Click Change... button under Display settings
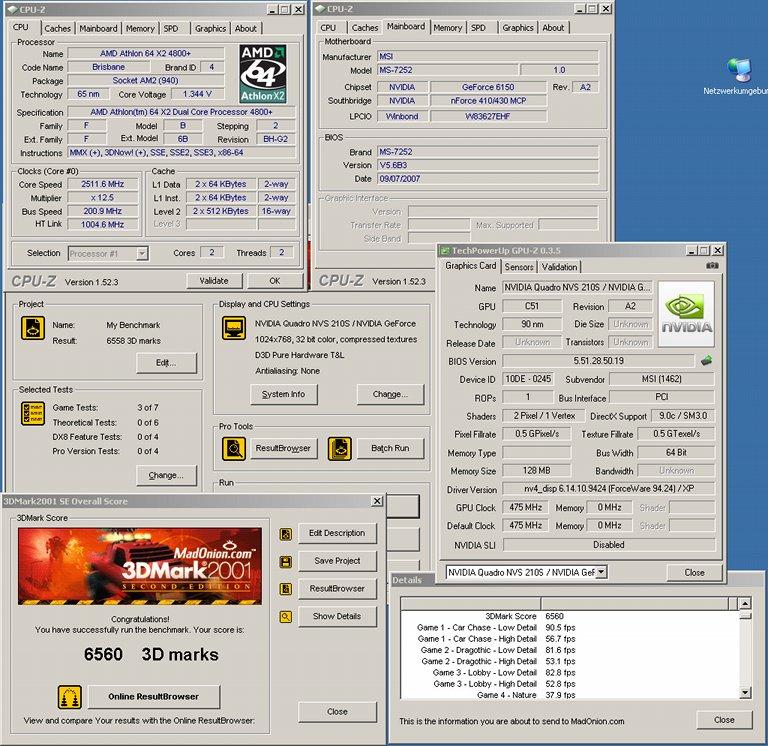Viewport: 768px width, 746px height. tap(390, 394)
